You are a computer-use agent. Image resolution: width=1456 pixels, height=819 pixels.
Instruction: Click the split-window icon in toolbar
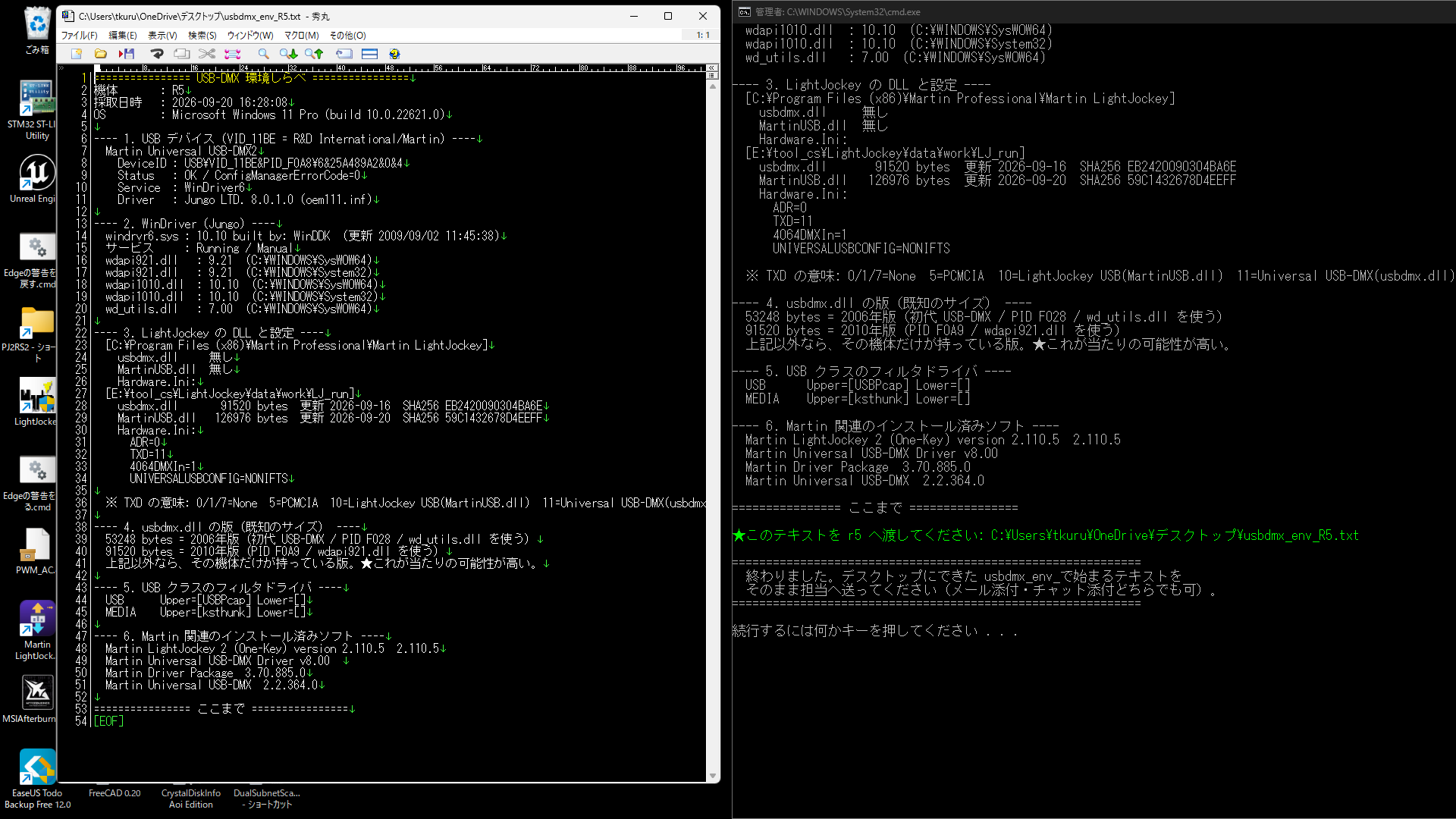point(370,54)
